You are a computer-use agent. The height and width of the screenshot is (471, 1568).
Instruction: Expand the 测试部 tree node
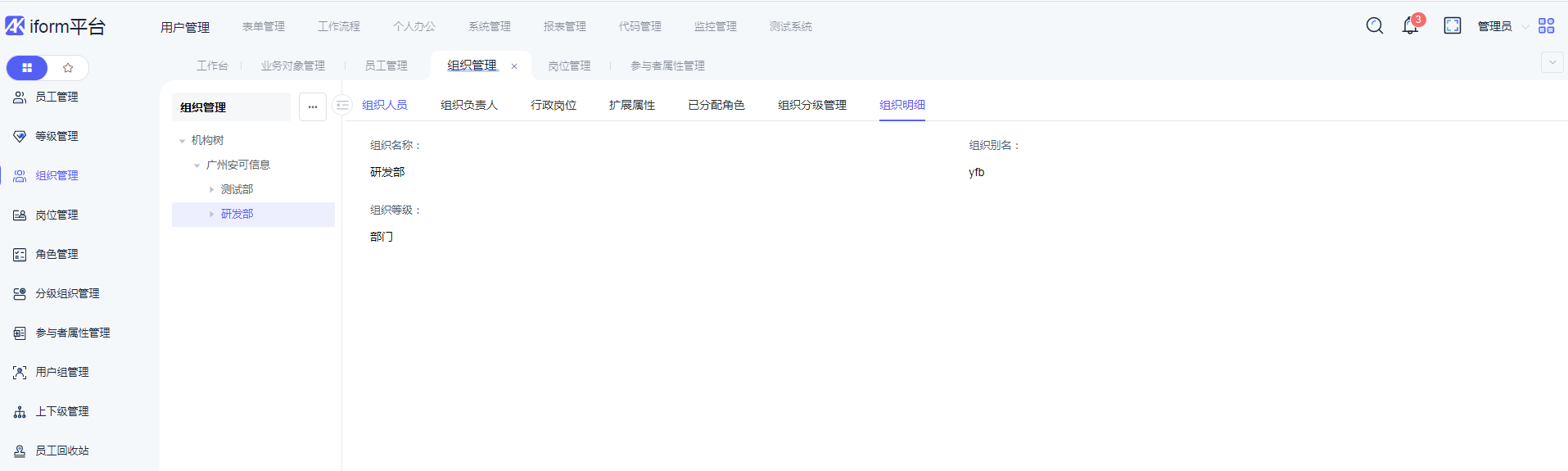coord(211,190)
